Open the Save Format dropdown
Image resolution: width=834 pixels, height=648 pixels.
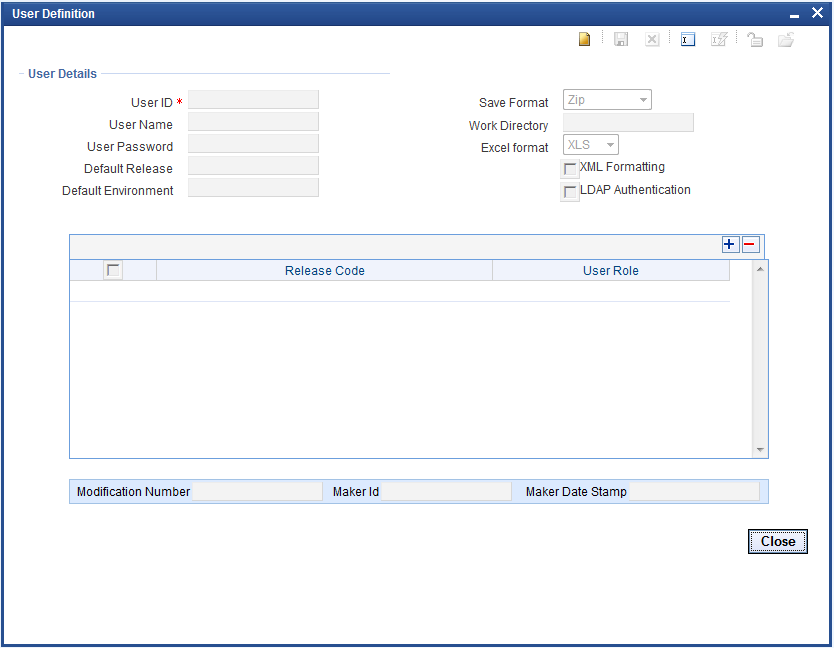(x=607, y=100)
